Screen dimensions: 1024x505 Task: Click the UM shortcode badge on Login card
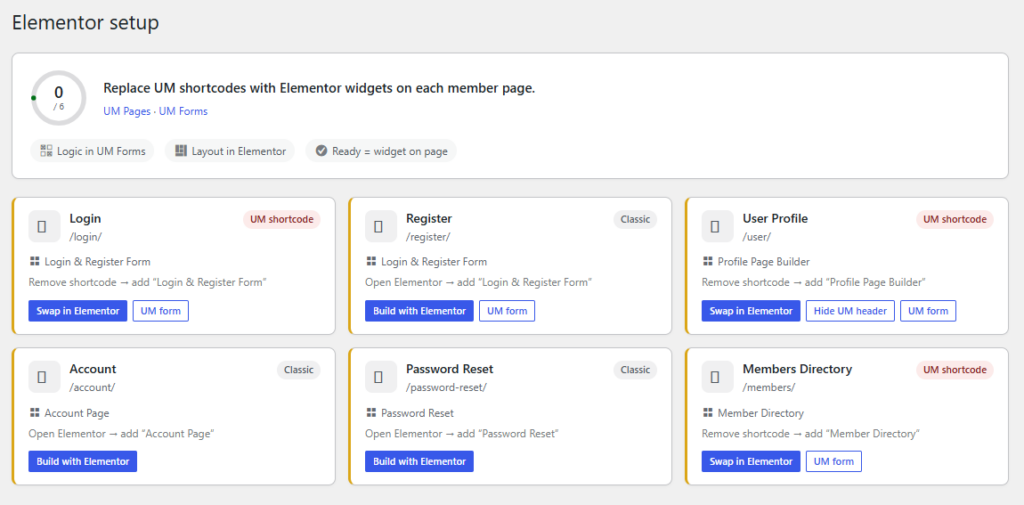tap(282, 220)
